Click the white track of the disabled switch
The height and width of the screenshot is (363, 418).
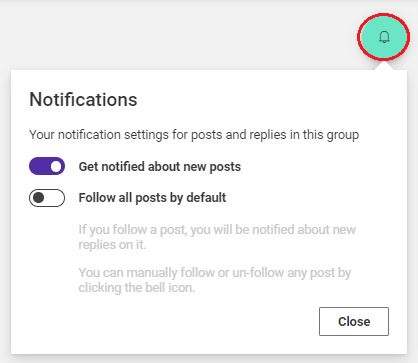coord(54,198)
